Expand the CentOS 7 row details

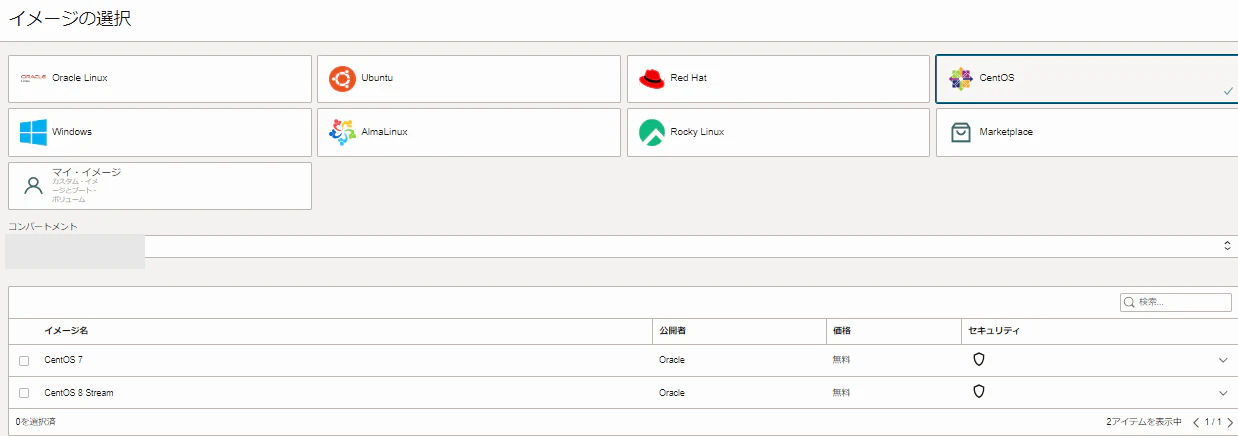(1223, 360)
